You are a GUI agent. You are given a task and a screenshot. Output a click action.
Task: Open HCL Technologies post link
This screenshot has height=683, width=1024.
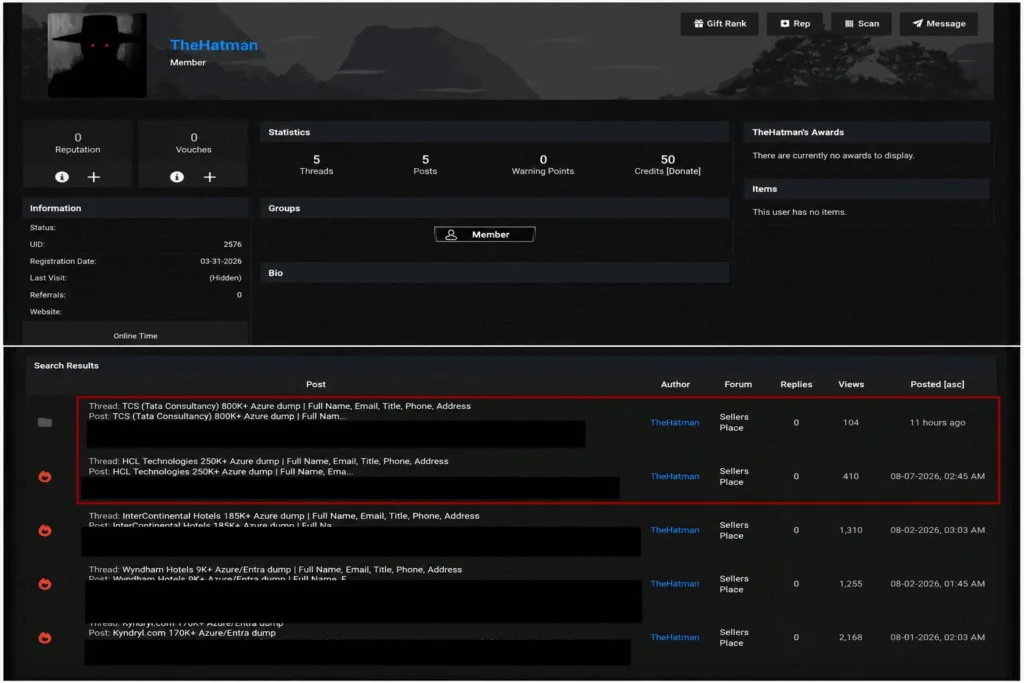[x=232, y=471]
